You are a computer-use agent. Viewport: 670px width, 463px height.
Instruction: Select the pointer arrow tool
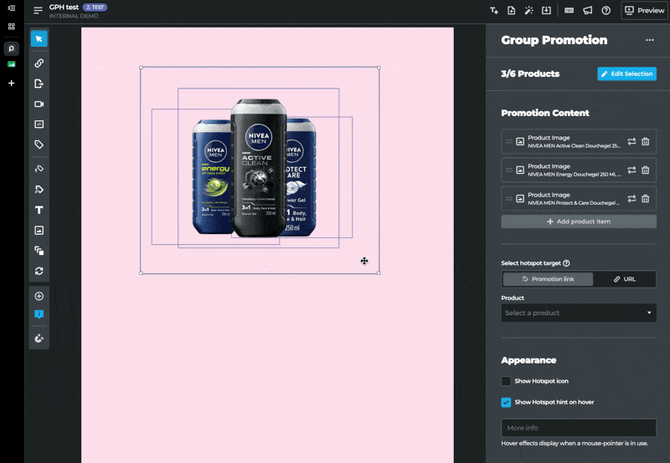(x=39, y=39)
